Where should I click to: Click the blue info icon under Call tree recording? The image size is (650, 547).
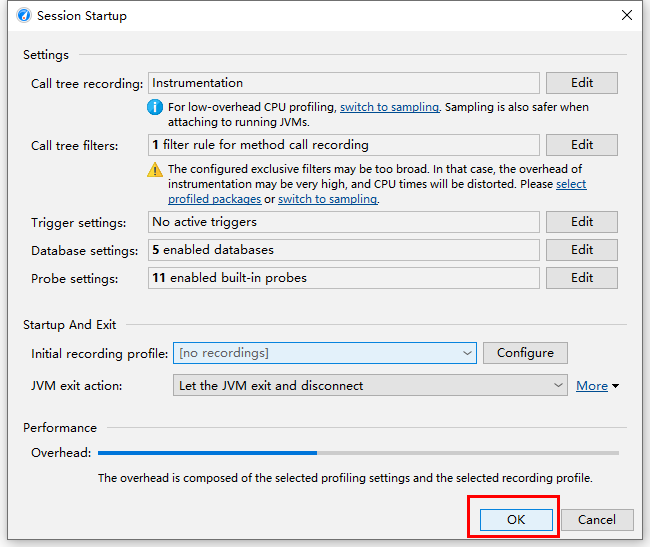(x=155, y=107)
